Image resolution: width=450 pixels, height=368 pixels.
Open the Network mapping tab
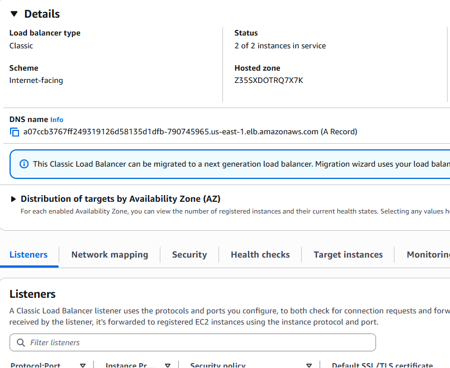(110, 255)
